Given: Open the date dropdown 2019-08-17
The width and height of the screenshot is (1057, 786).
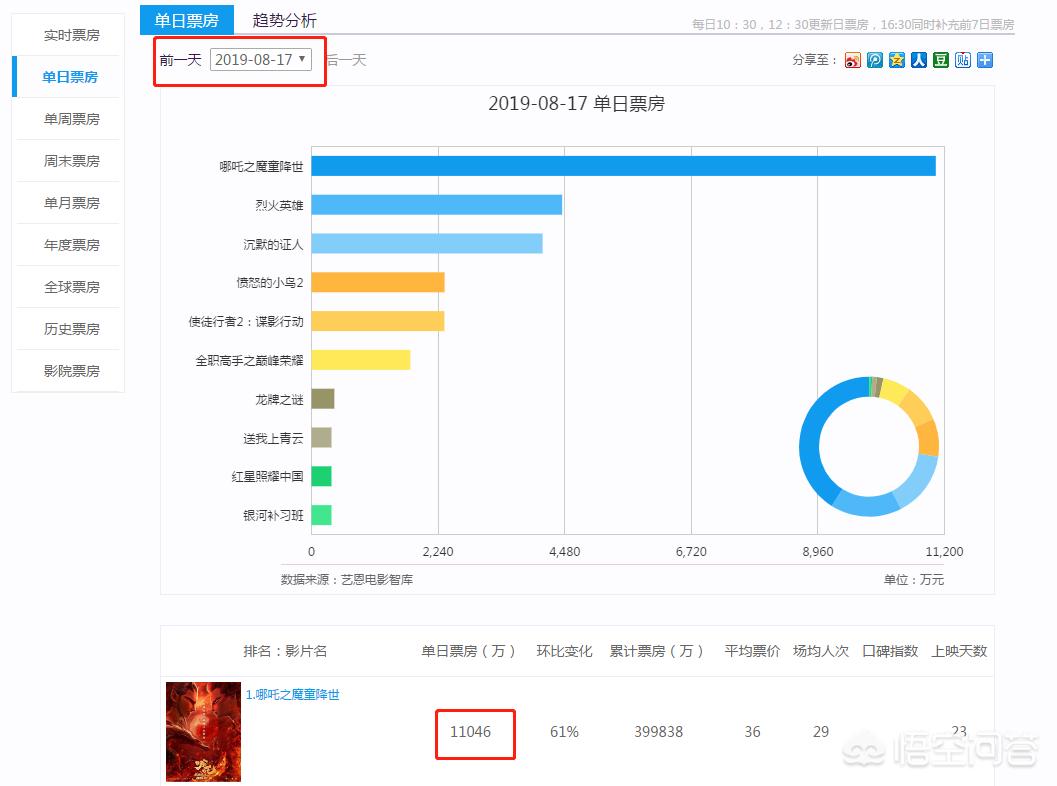Looking at the screenshot, I should tap(261, 59).
